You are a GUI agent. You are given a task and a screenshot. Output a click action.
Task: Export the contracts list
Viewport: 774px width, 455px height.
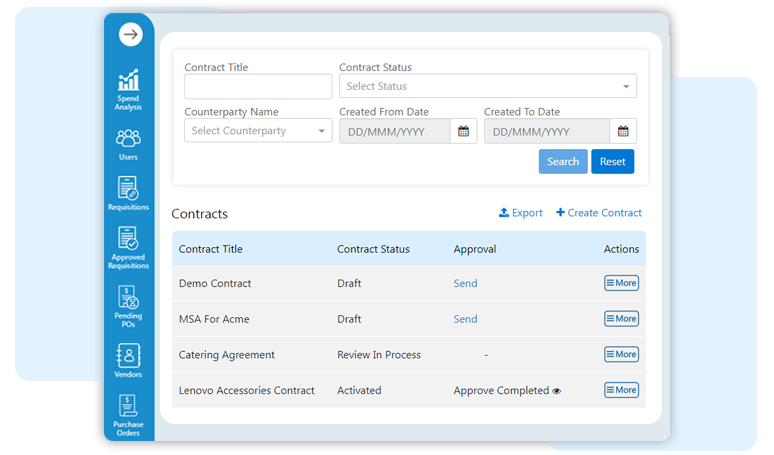tap(520, 213)
